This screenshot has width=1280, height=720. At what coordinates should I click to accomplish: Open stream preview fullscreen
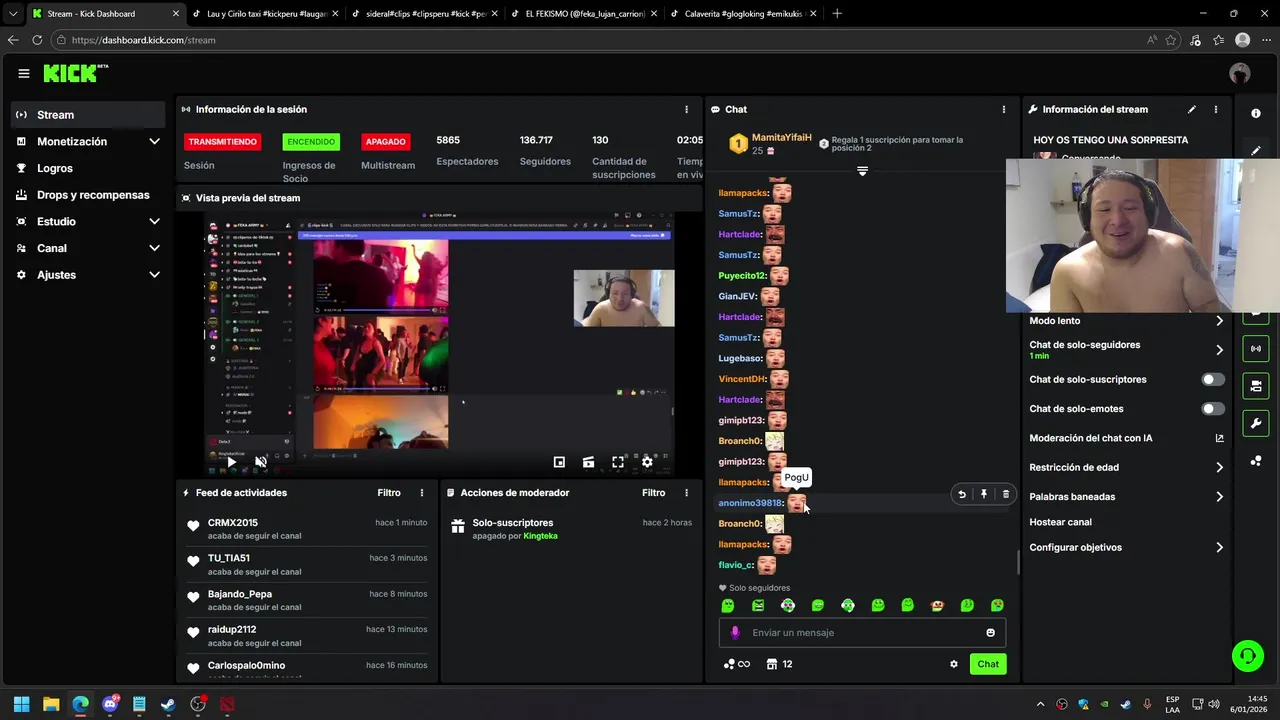coord(618,462)
